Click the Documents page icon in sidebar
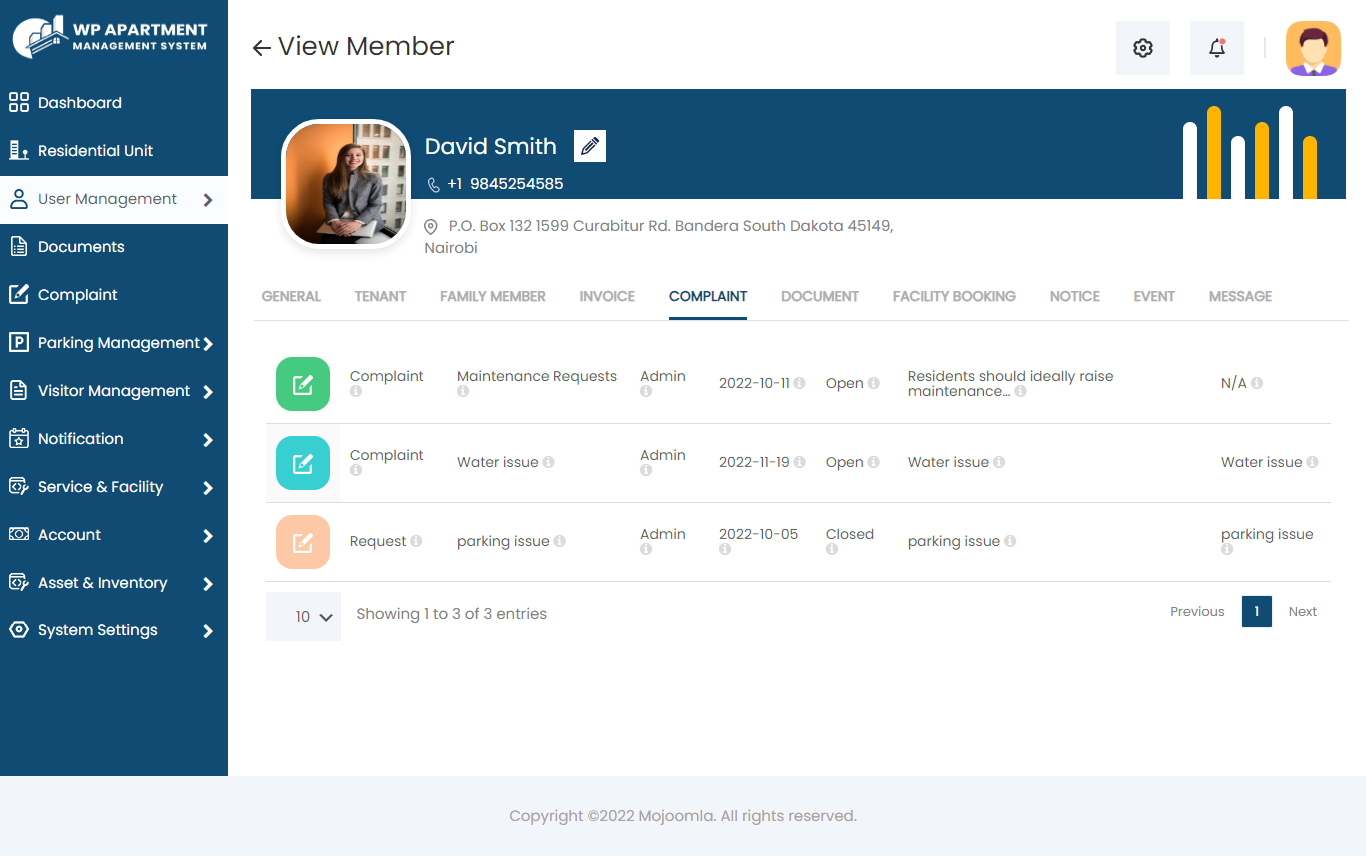 (18, 246)
